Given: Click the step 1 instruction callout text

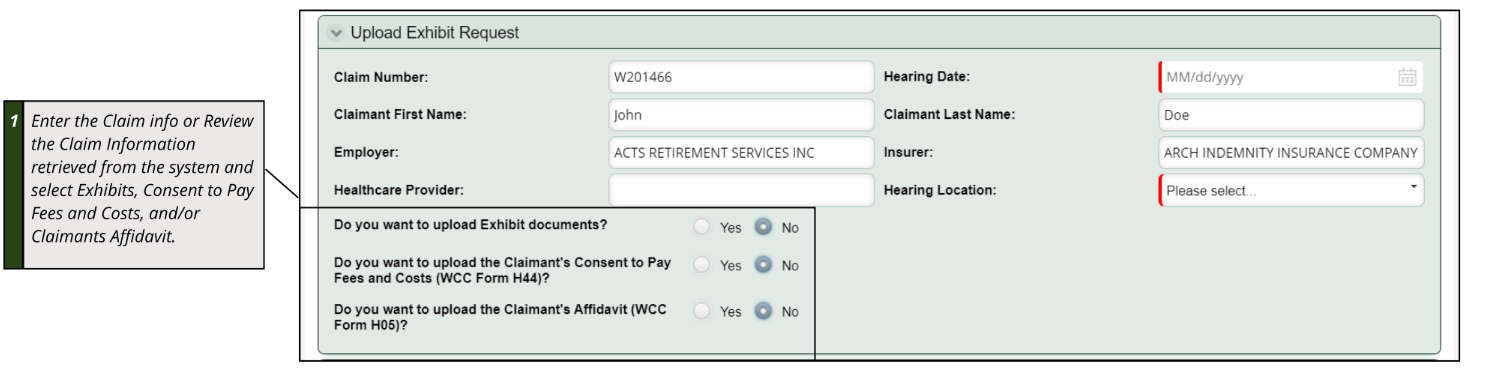Looking at the screenshot, I should 143,179.
